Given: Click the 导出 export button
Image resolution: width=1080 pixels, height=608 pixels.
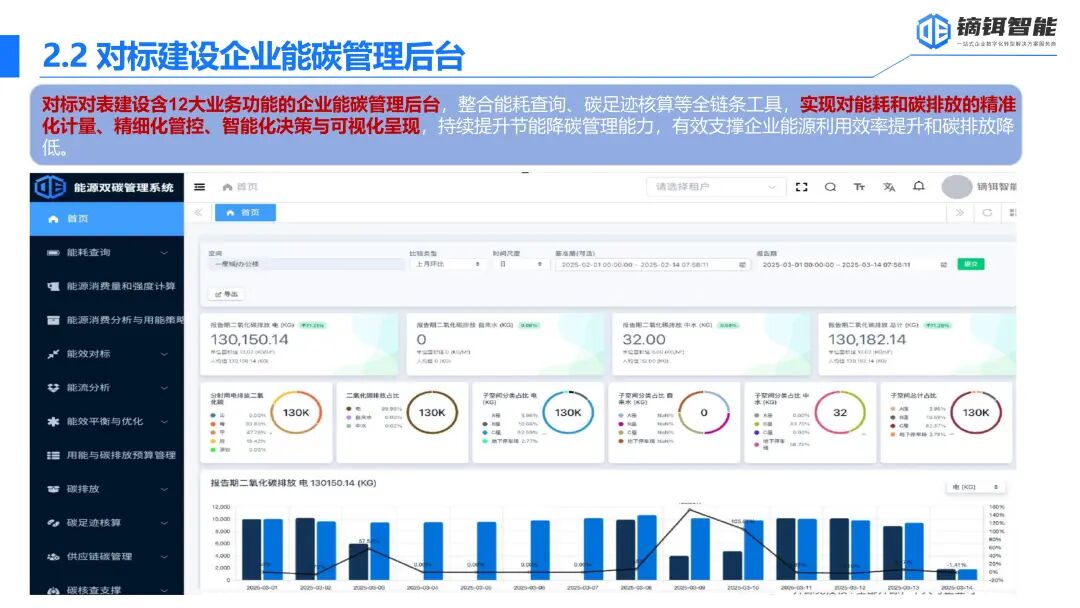Looking at the screenshot, I should (x=227, y=294).
